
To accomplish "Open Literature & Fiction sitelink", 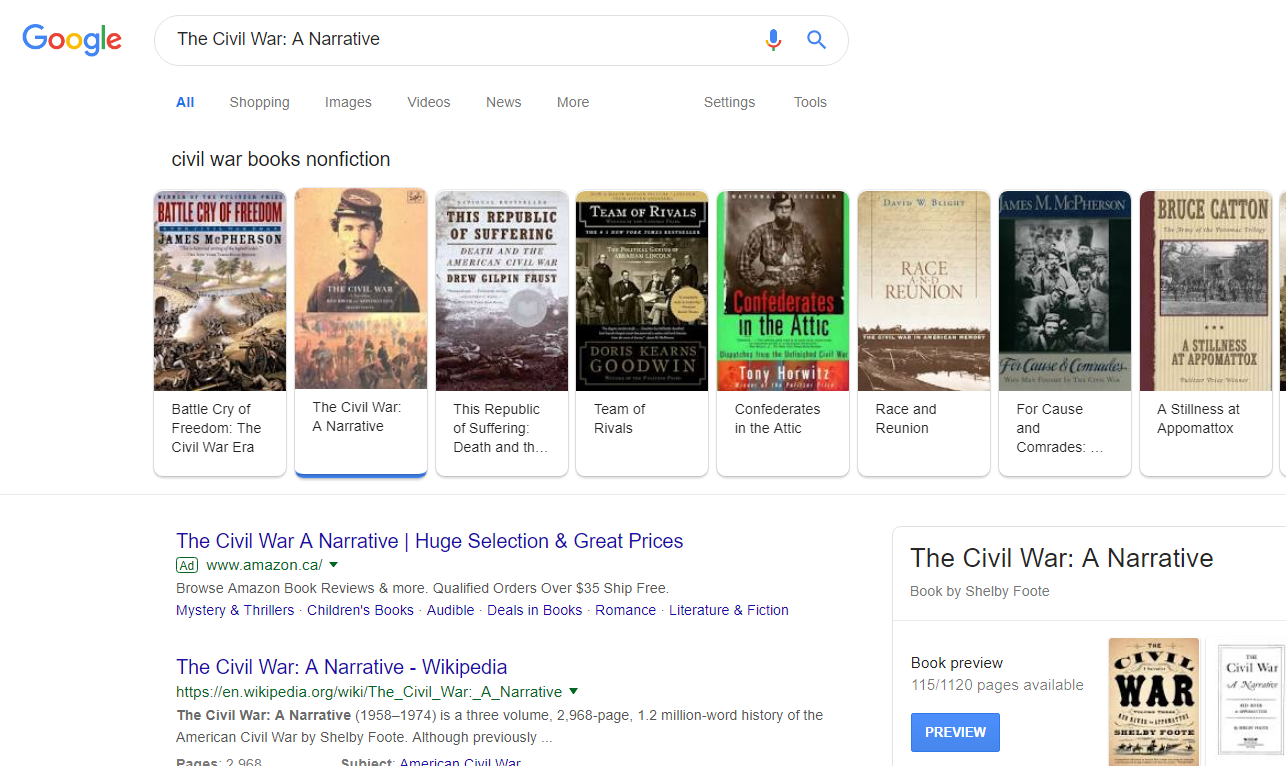I will 729,610.
